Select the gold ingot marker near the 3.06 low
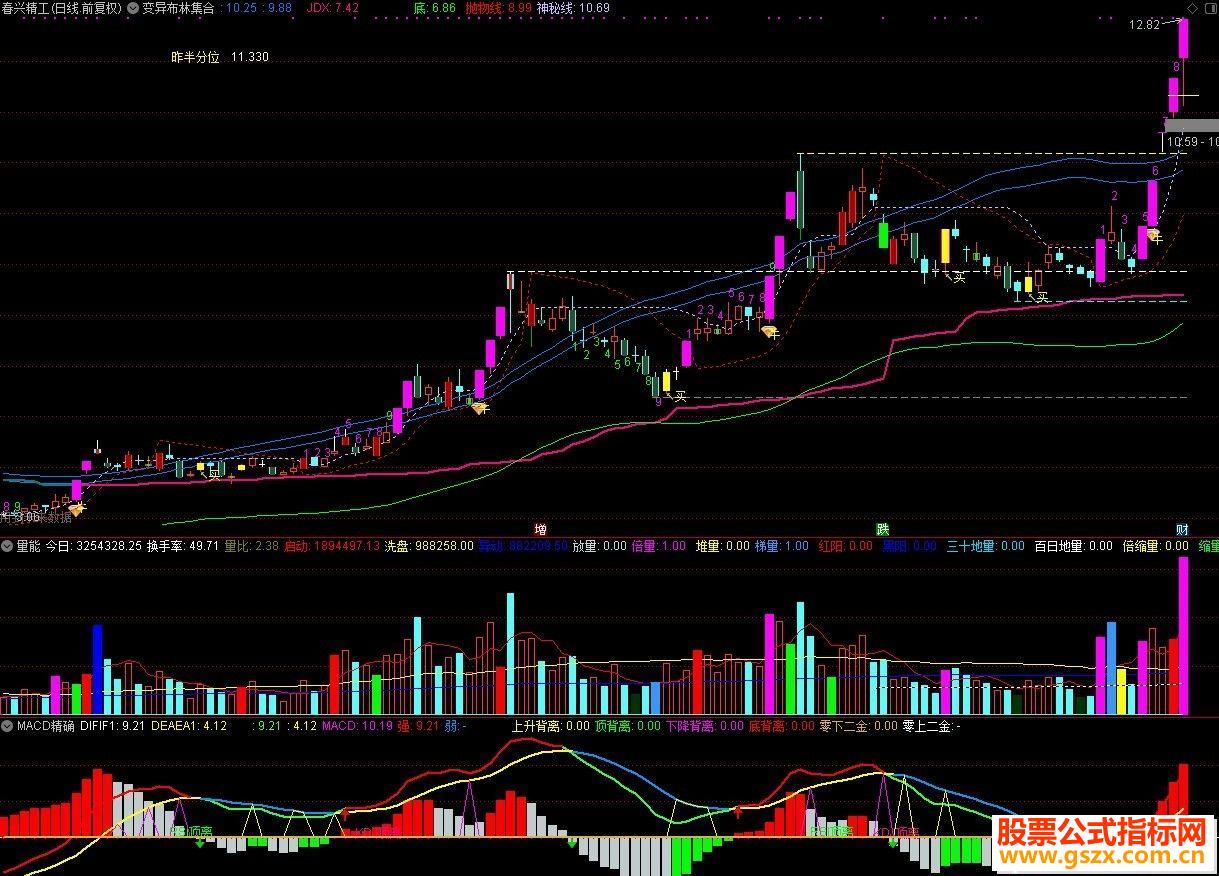1219x876 pixels. tap(76, 510)
